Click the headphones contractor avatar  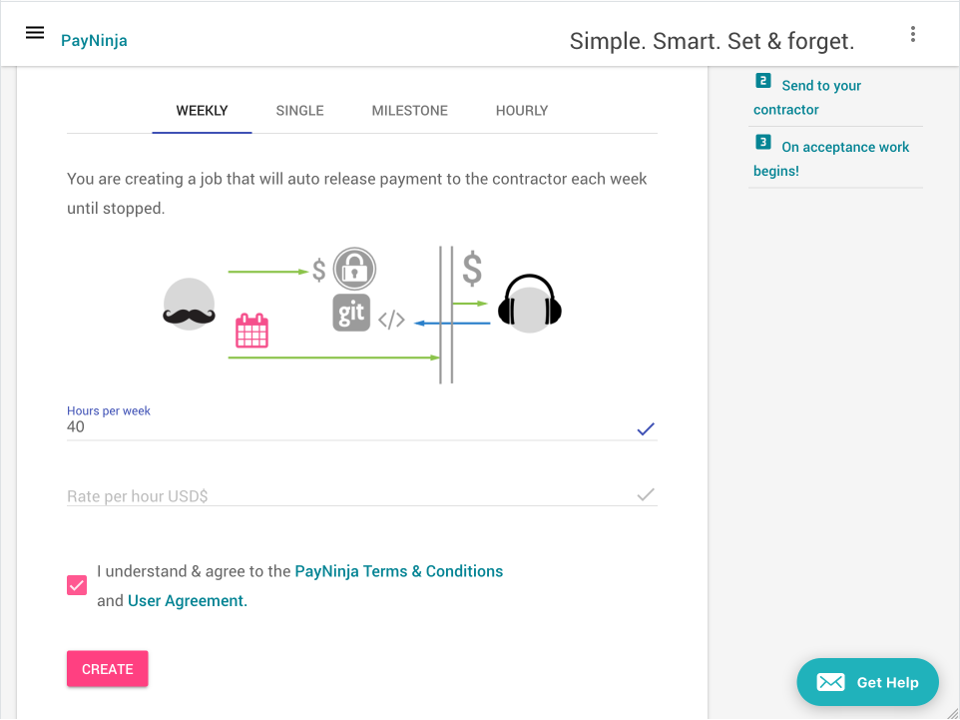coord(530,302)
